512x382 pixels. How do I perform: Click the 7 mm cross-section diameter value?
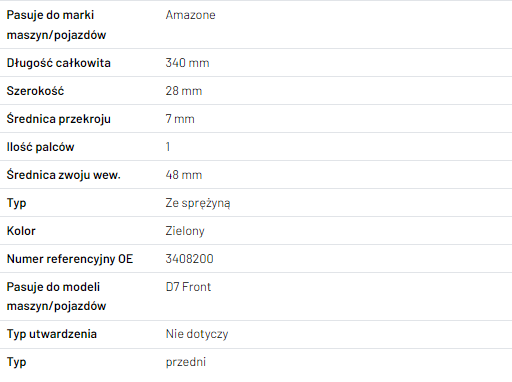[x=180, y=119]
